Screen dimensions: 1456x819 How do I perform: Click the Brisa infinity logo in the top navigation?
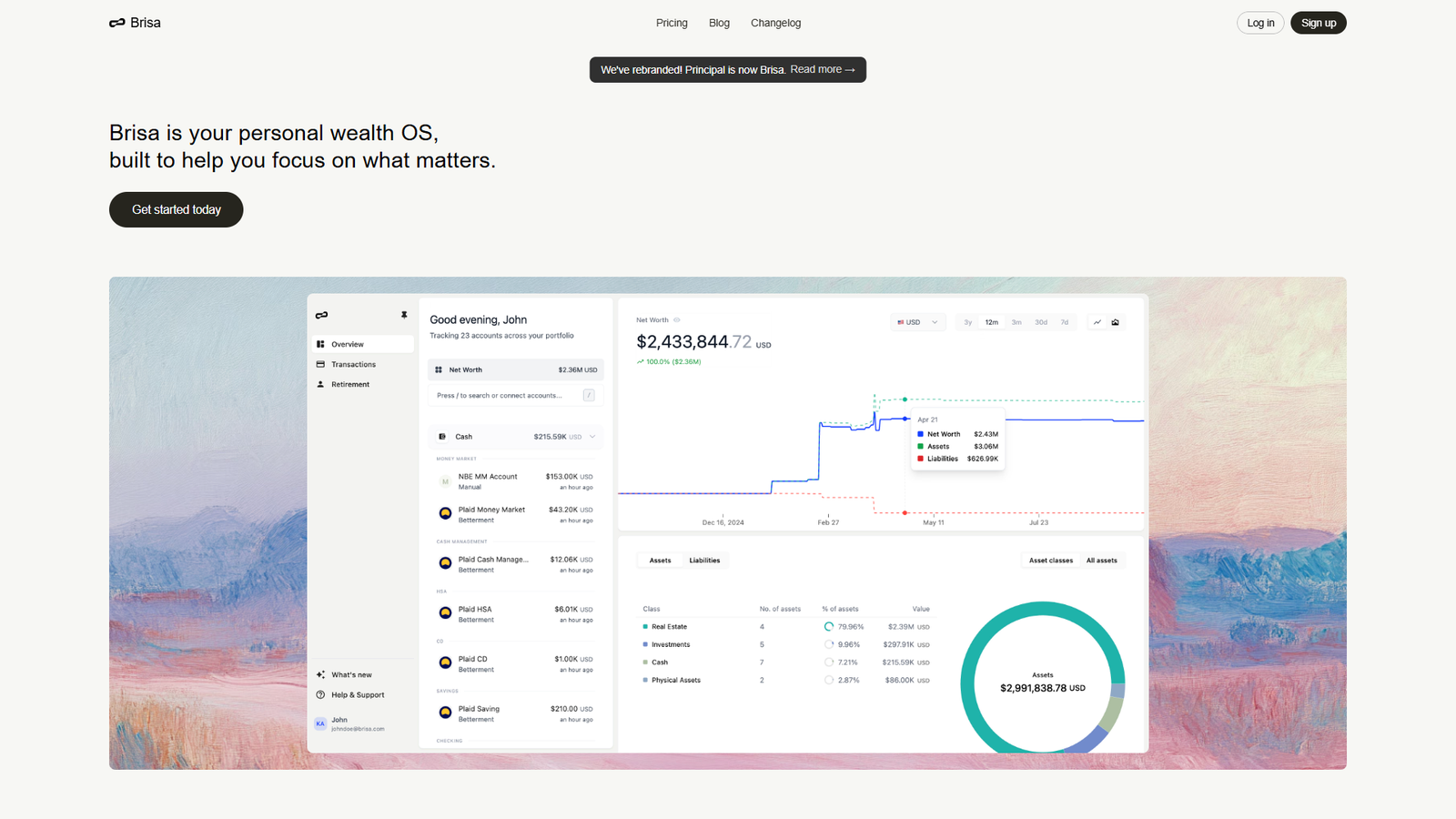(x=116, y=23)
